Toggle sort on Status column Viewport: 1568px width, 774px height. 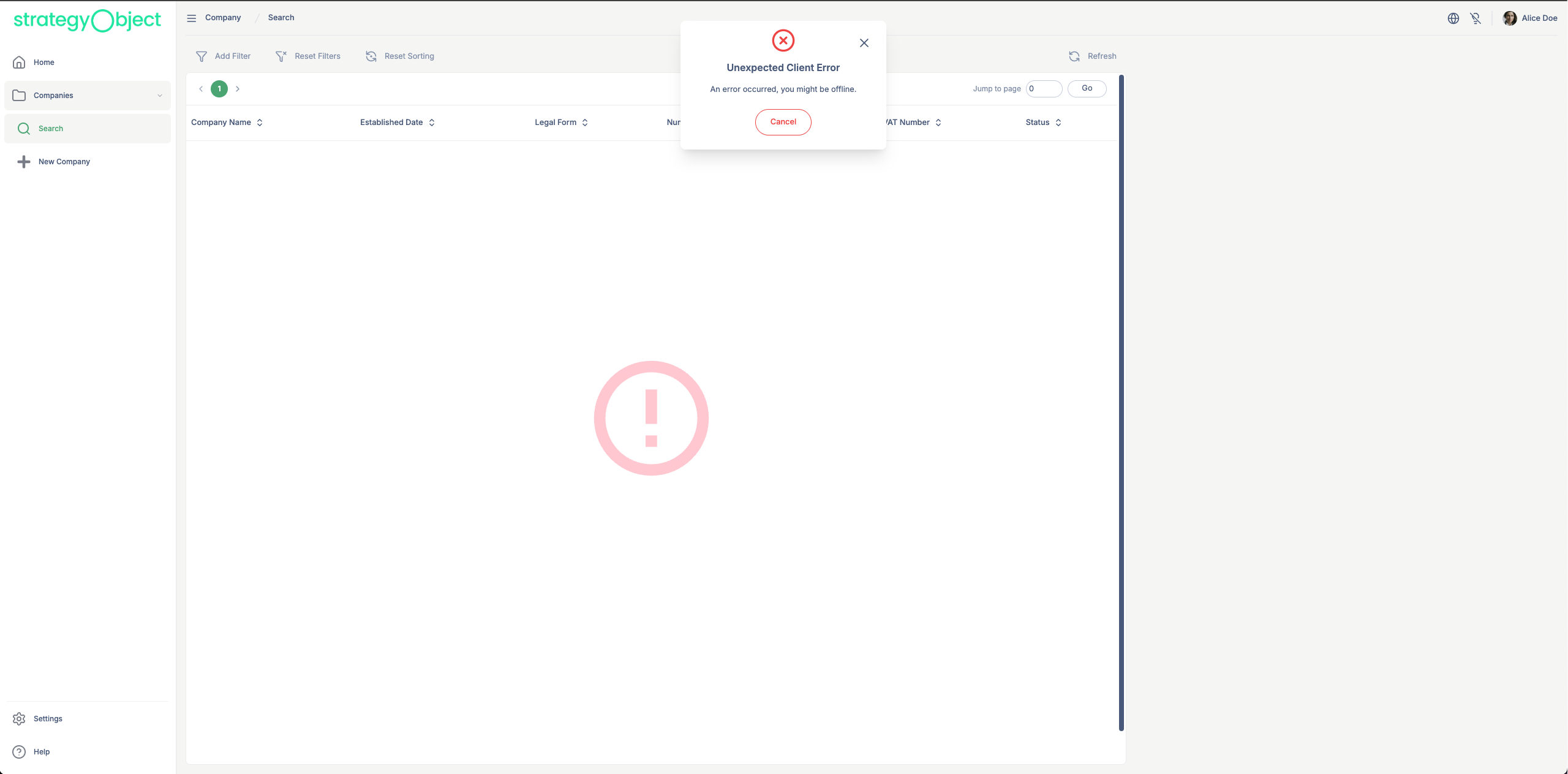[x=1058, y=123]
